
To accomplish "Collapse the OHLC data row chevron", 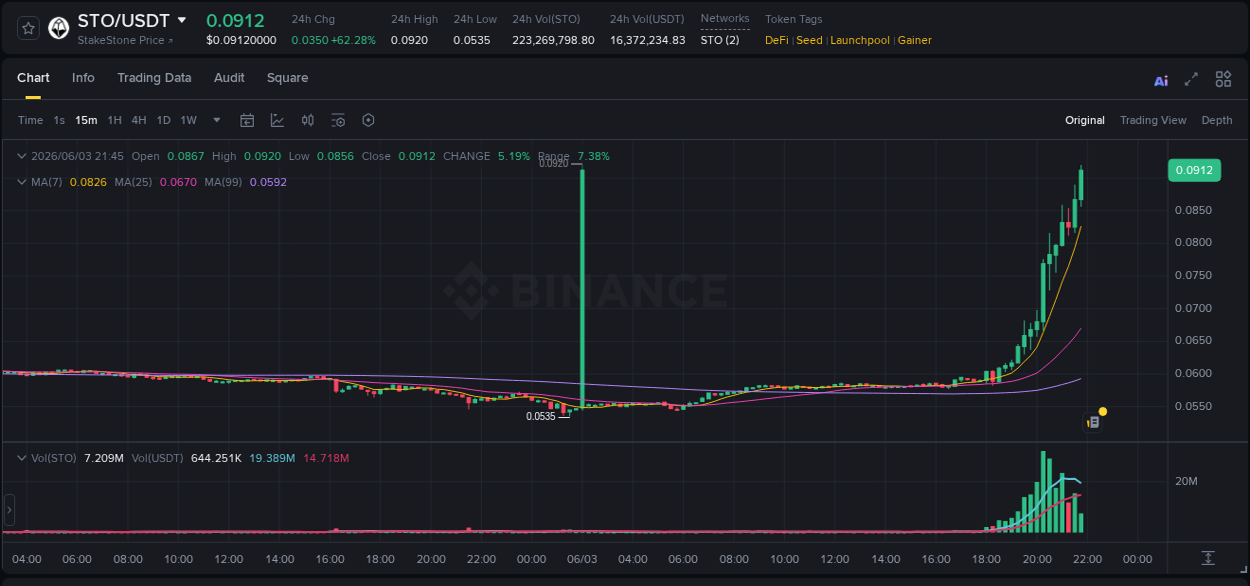I will [x=22, y=156].
